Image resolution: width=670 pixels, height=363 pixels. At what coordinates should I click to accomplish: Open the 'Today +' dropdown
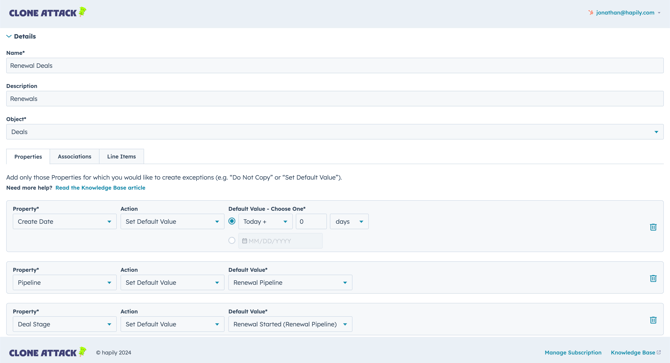coord(265,222)
